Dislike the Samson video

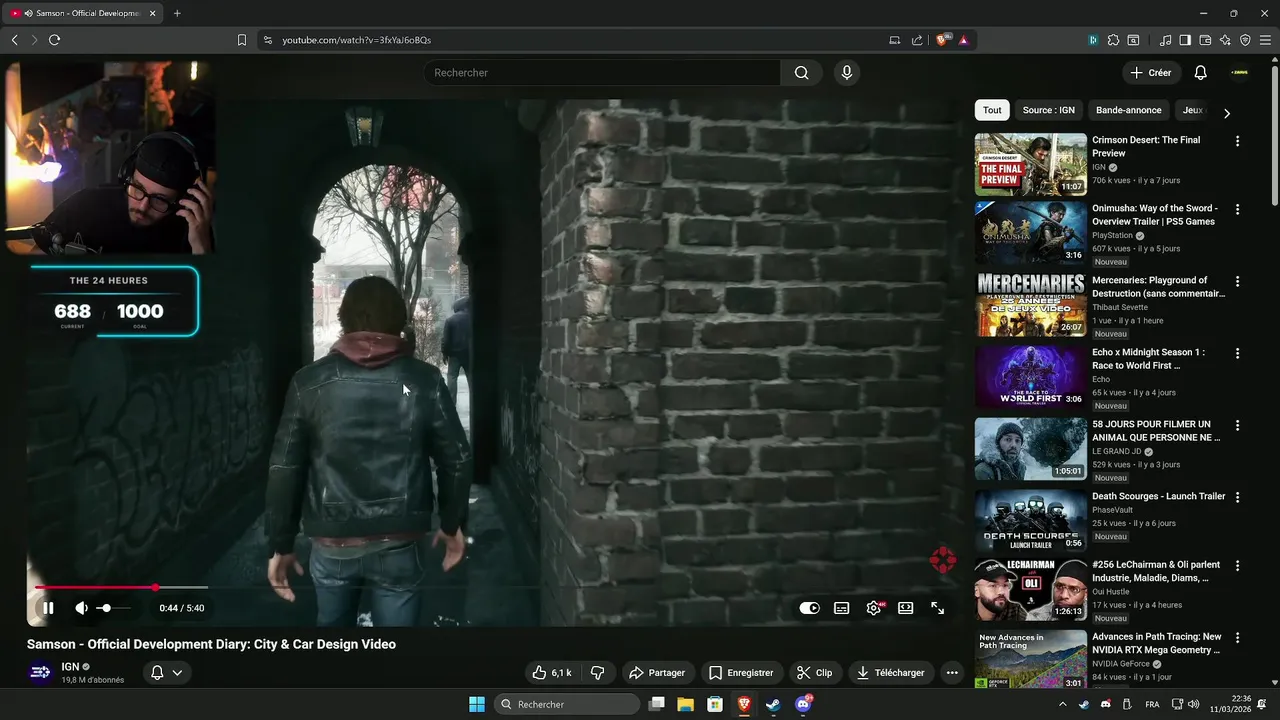click(x=598, y=673)
